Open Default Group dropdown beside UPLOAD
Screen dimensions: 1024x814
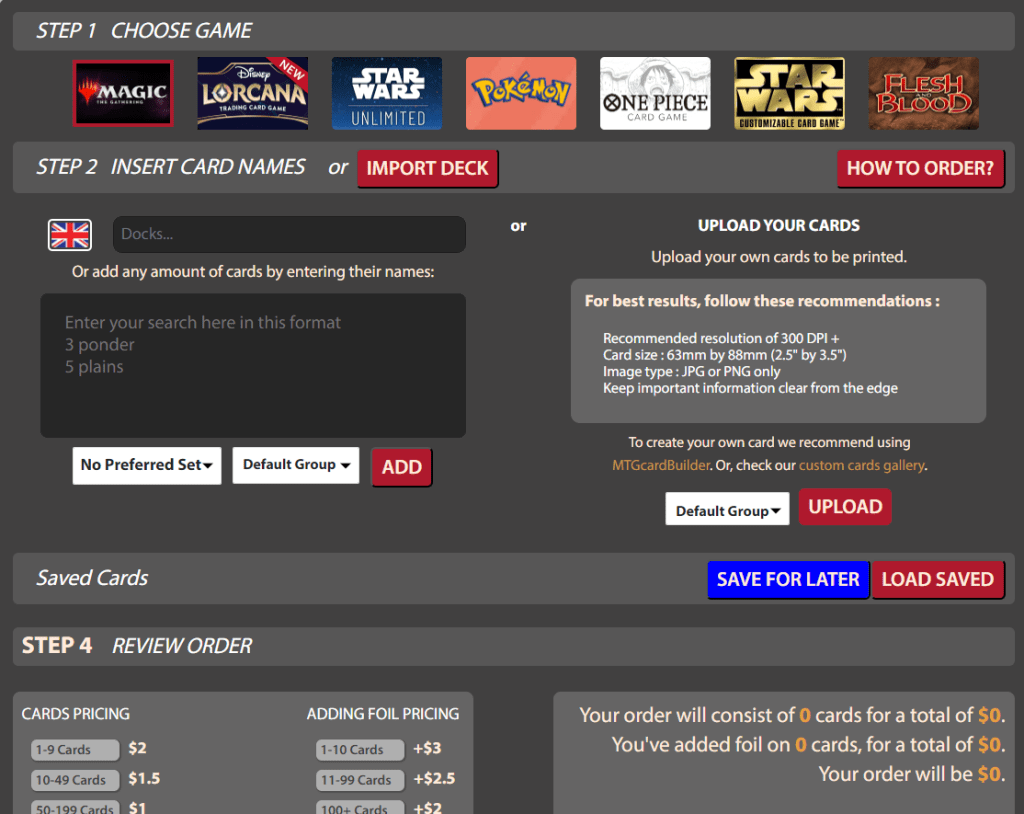pyautogui.click(x=728, y=510)
